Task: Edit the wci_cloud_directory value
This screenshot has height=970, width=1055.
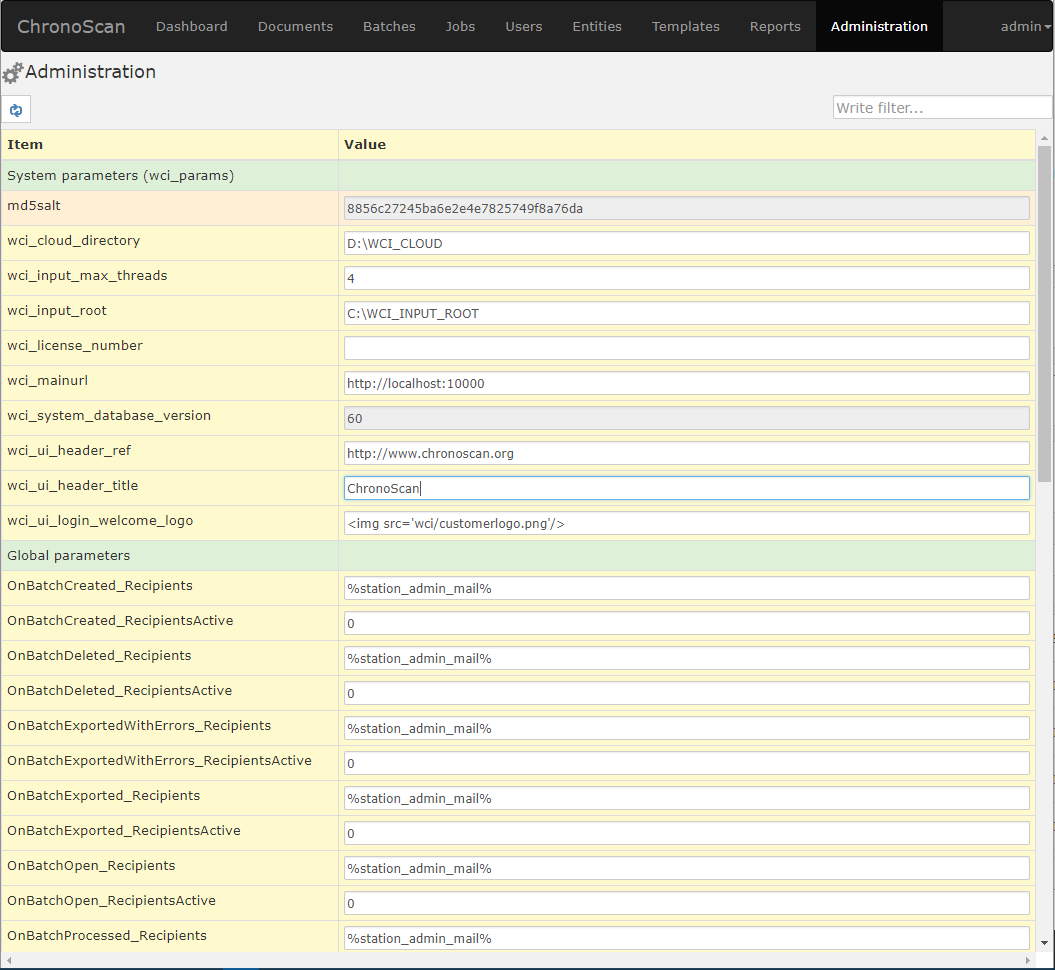Action: pos(686,244)
